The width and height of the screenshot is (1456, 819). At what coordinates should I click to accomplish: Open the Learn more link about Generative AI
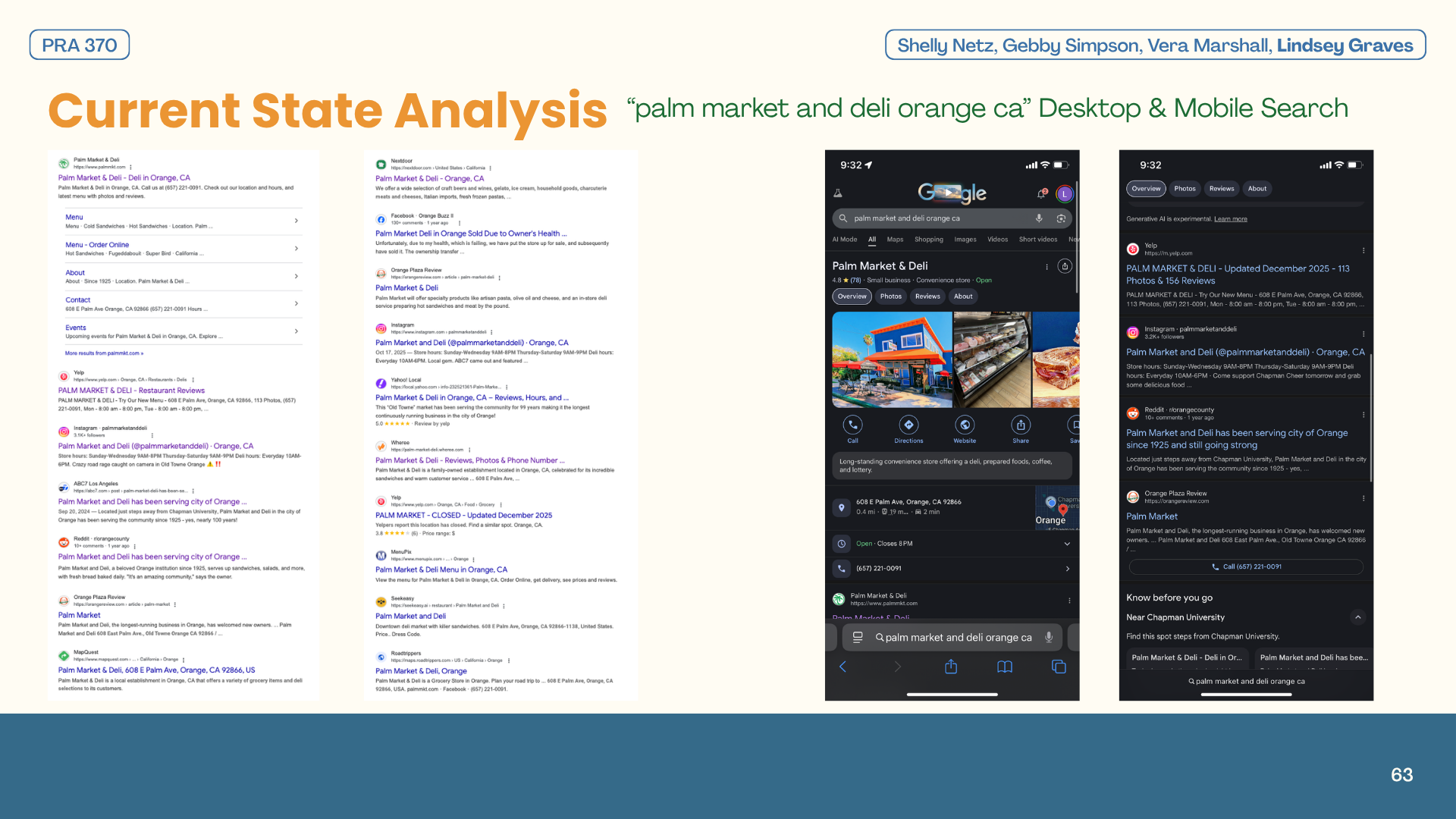tap(1231, 219)
